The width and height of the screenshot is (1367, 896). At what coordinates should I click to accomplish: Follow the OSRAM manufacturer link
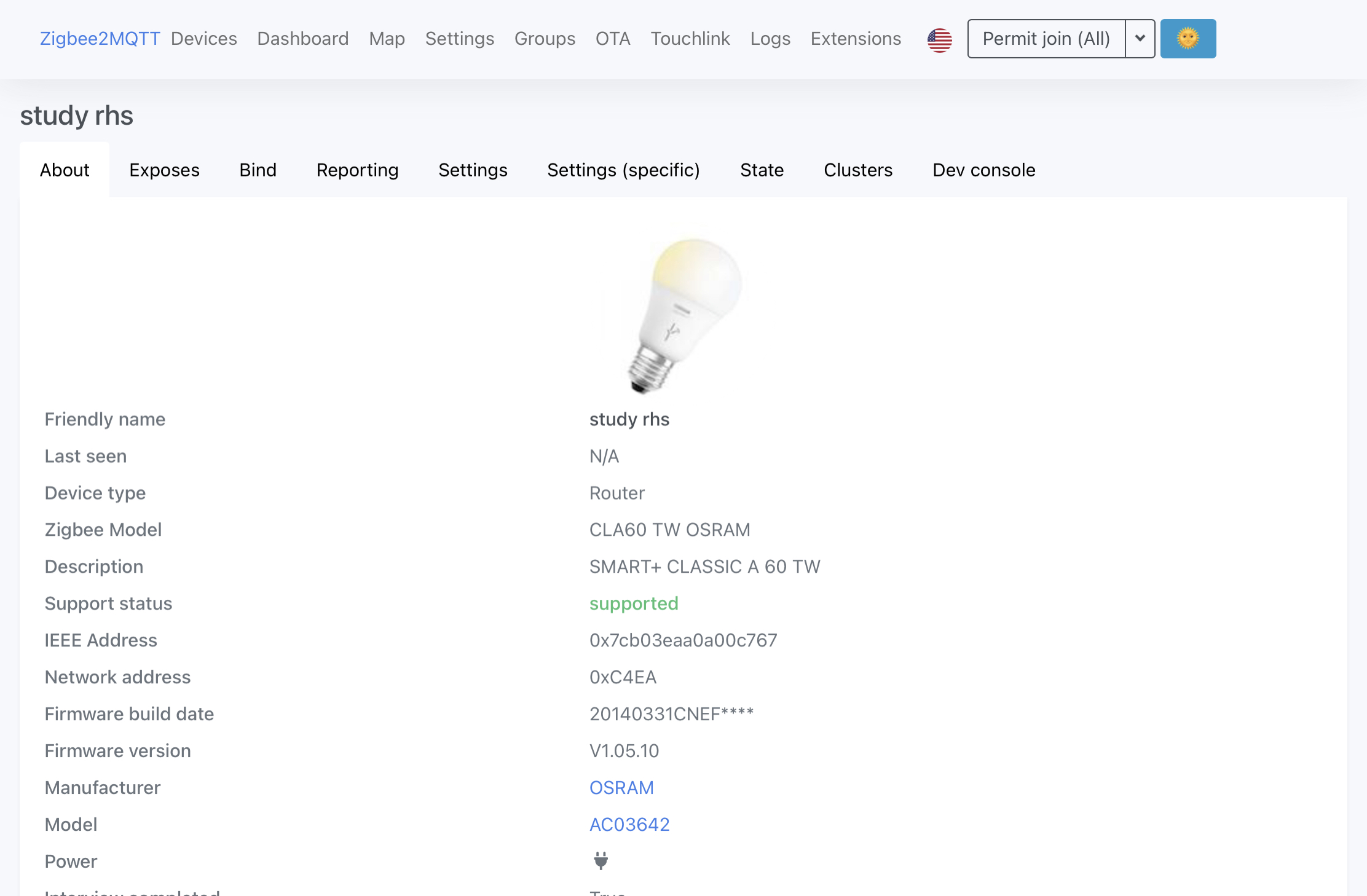621,788
